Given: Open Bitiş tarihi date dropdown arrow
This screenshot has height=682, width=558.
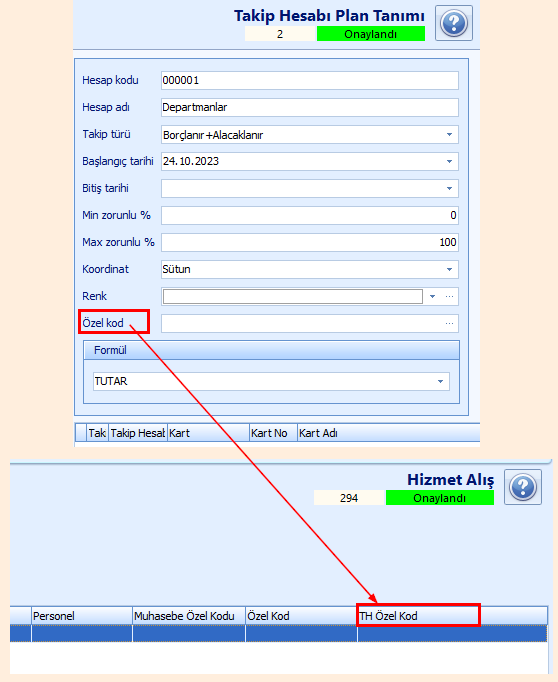Looking at the screenshot, I should (449, 188).
